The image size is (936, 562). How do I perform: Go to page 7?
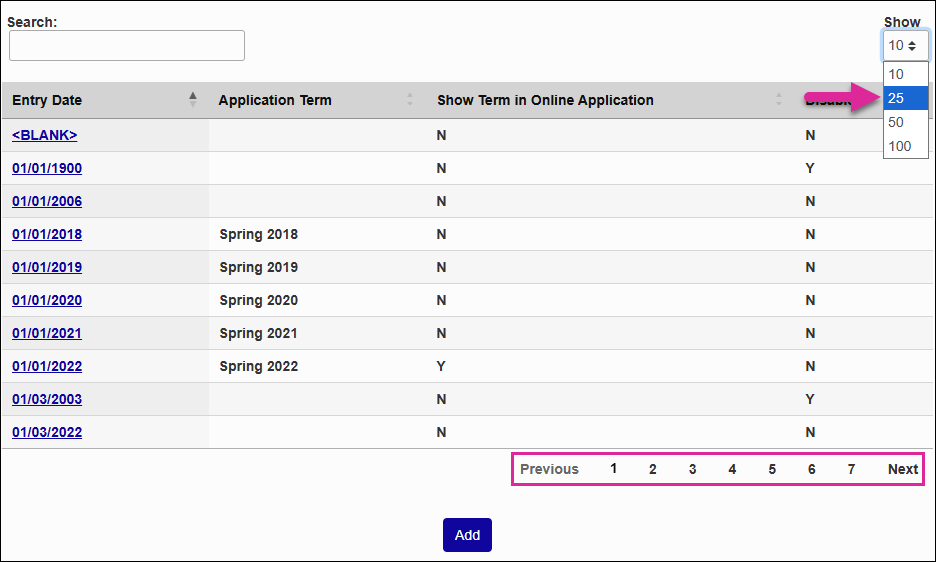[x=851, y=469]
